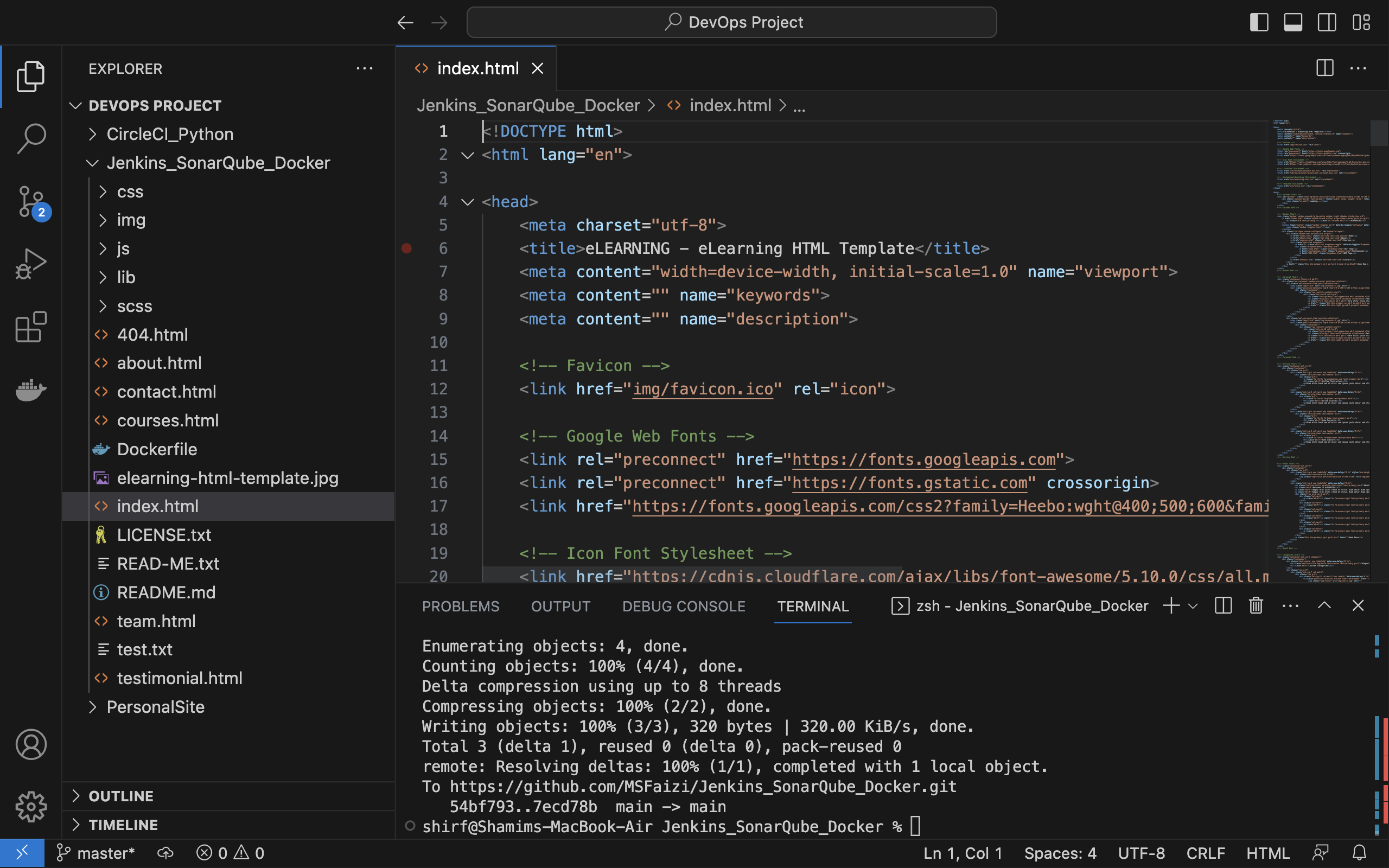Toggle the bottom panel visibility

click(x=1292, y=22)
